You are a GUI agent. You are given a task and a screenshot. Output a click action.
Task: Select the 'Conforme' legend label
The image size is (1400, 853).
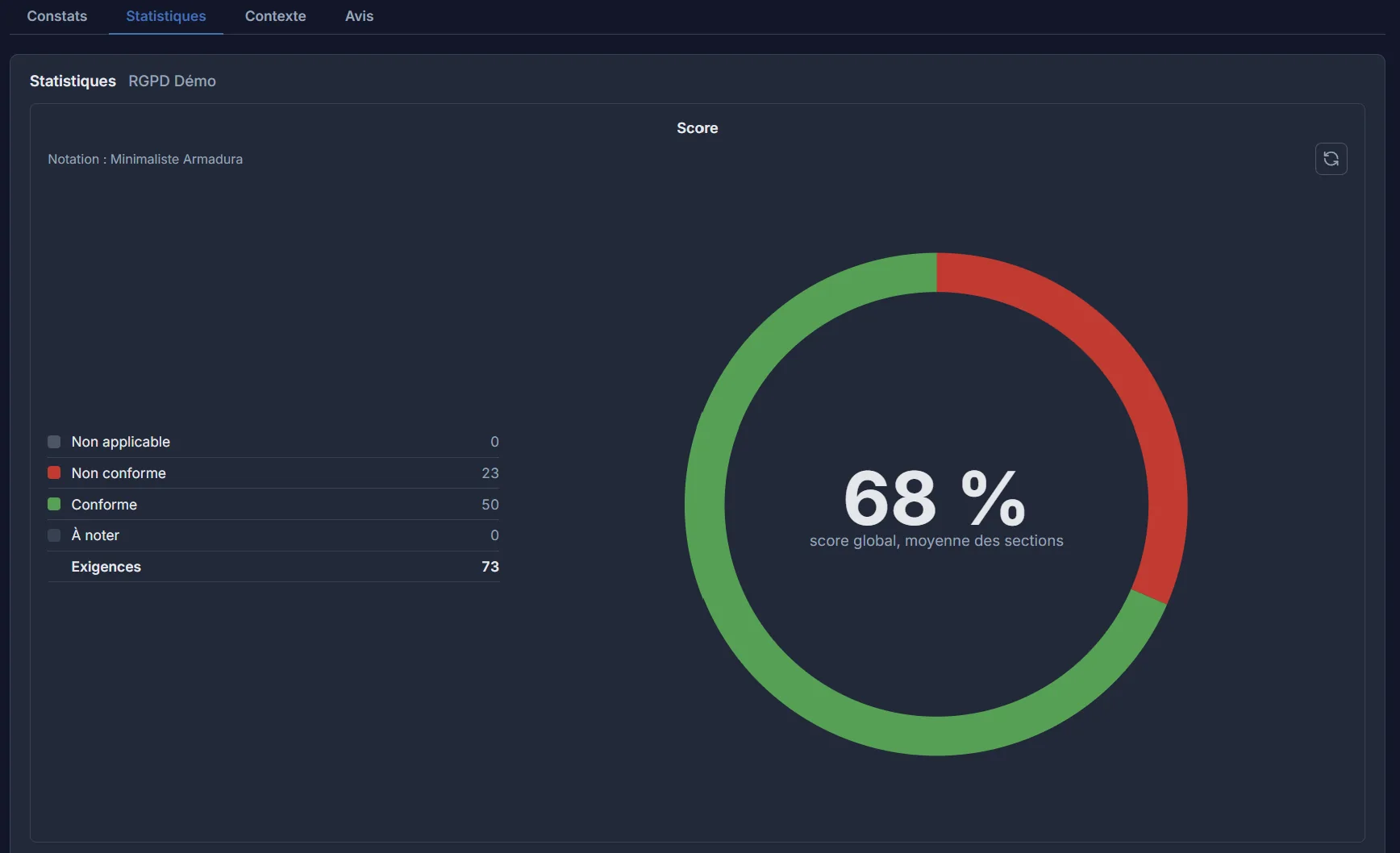pyautogui.click(x=104, y=505)
